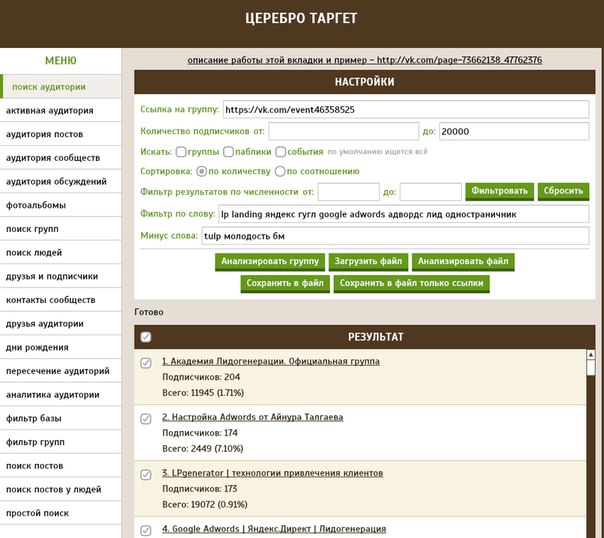Click the 'Фильтровать' button
The image size is (604, 538).
(x=499, y=191)
